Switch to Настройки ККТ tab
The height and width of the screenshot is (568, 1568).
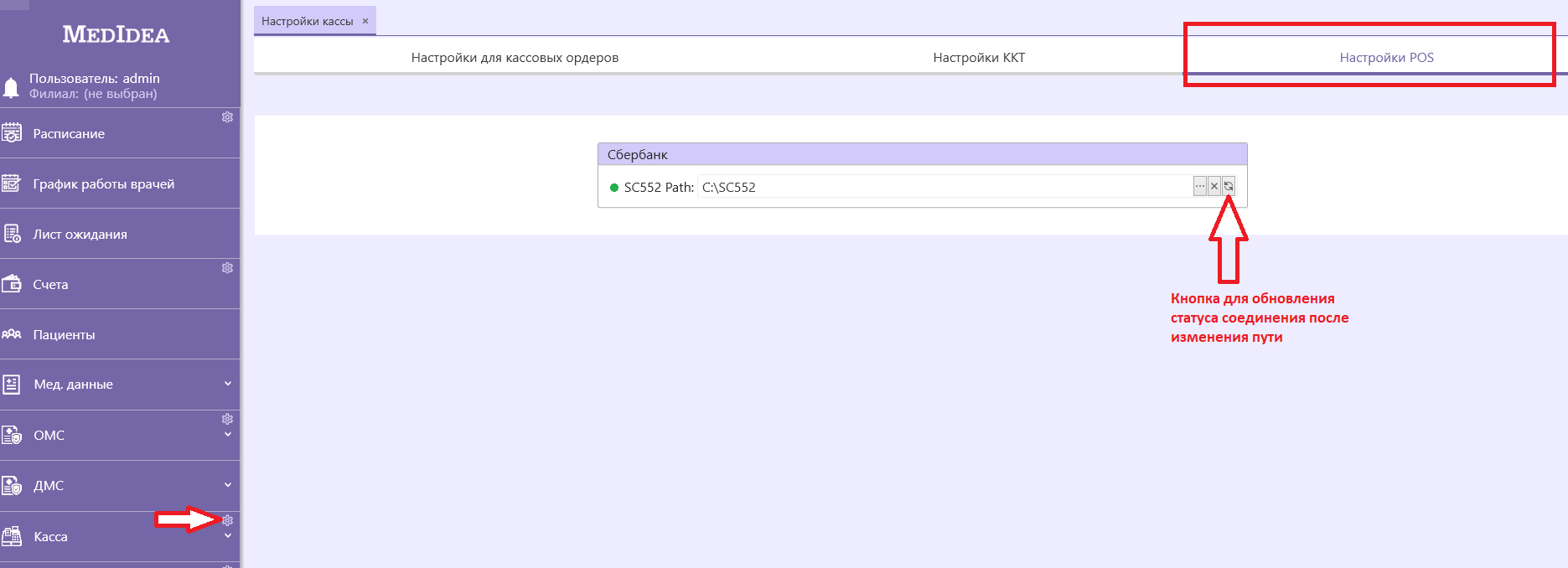pyautogui.click(x=979, y=58)
